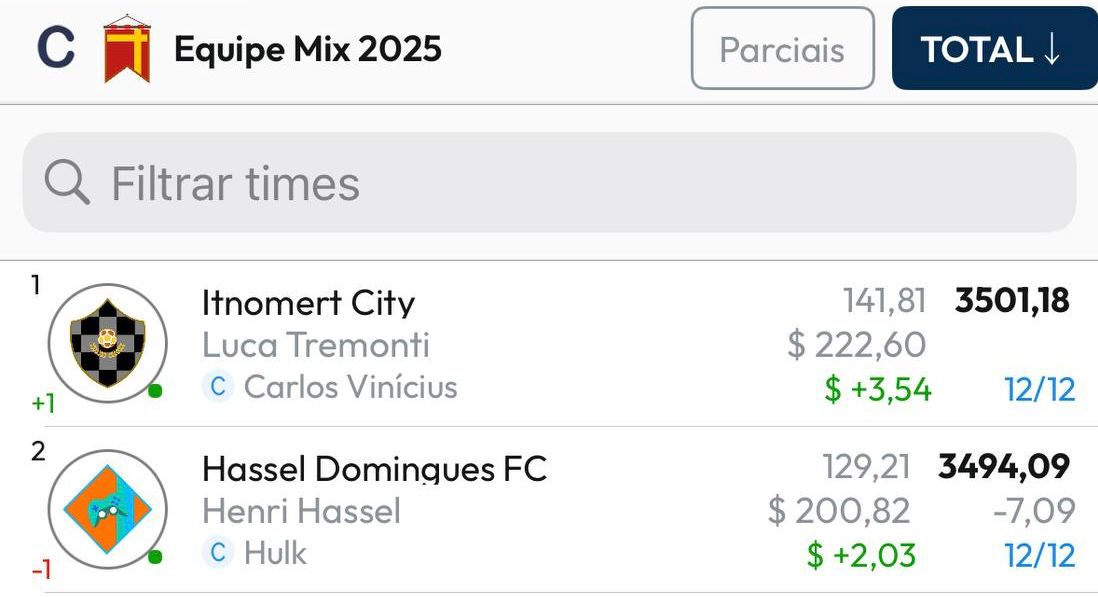Screen dimensions: 1098x597
Task: Toggle TOTAL sort order button
Action: tap(993, 49)
